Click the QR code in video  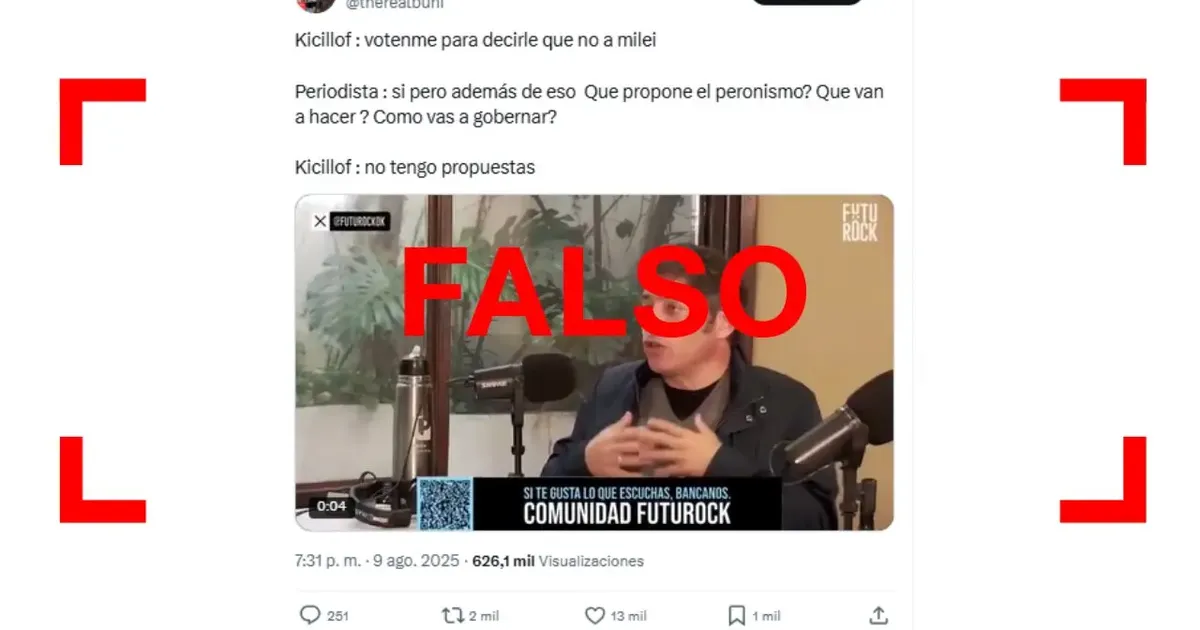[444, 503]
